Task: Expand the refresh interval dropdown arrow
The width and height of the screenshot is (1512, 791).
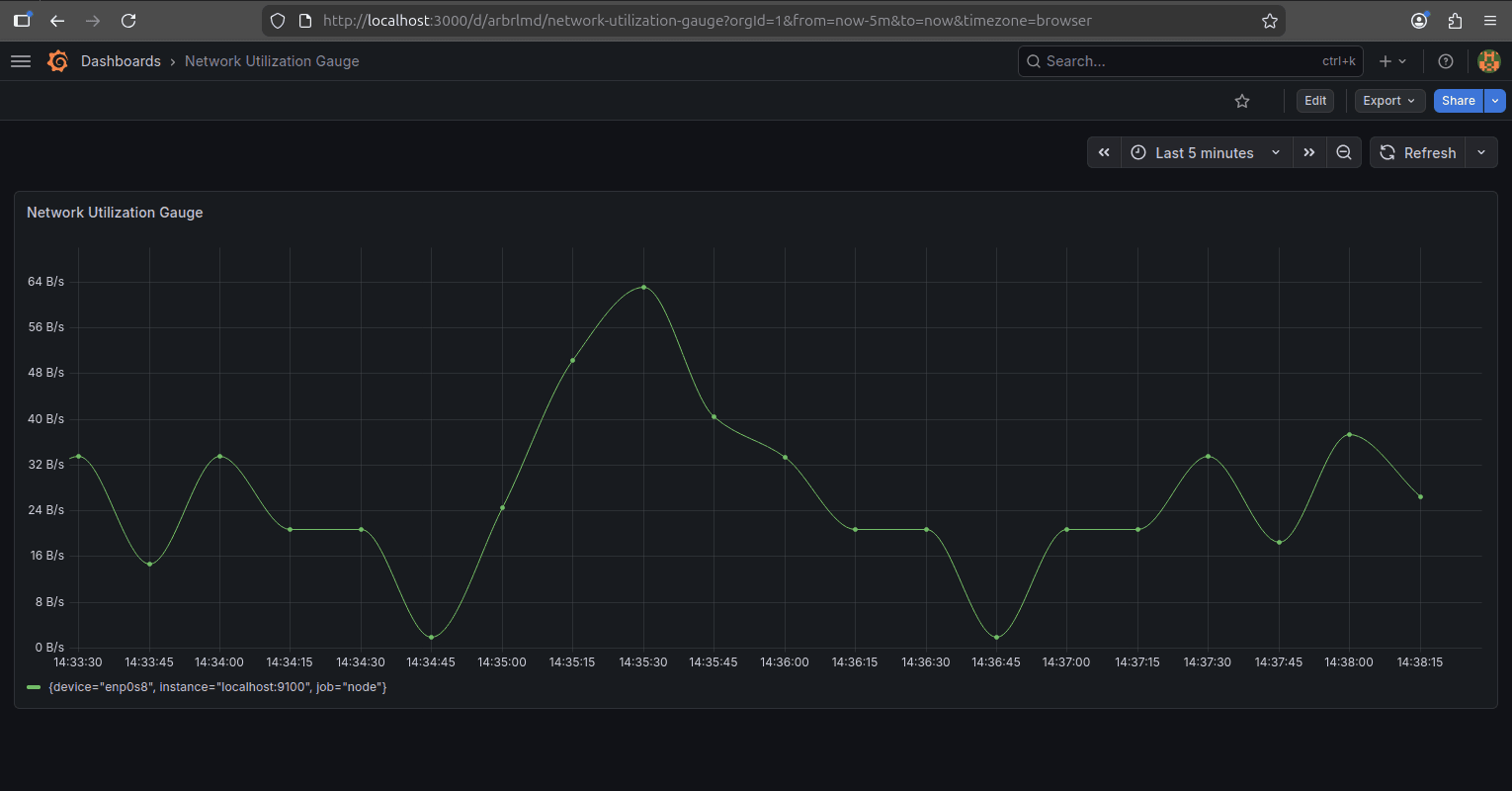Action: pos(1481,152)
